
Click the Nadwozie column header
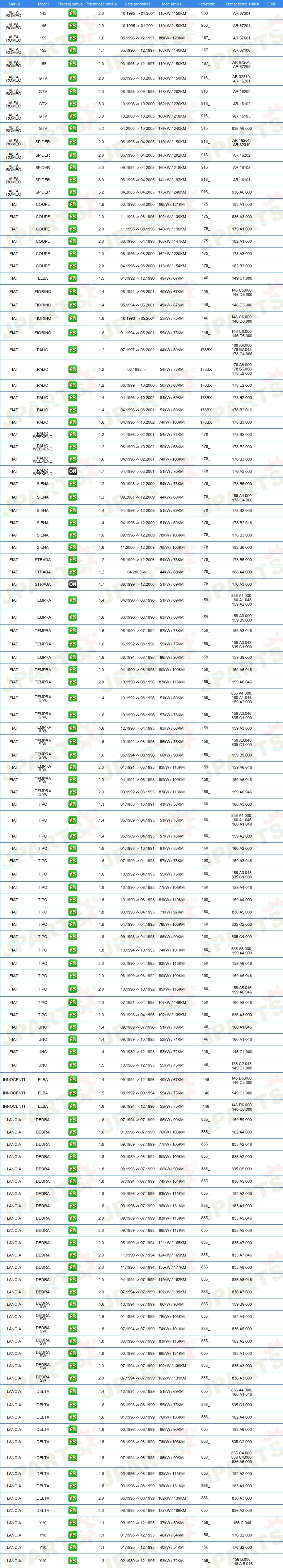tap(206, 4)
